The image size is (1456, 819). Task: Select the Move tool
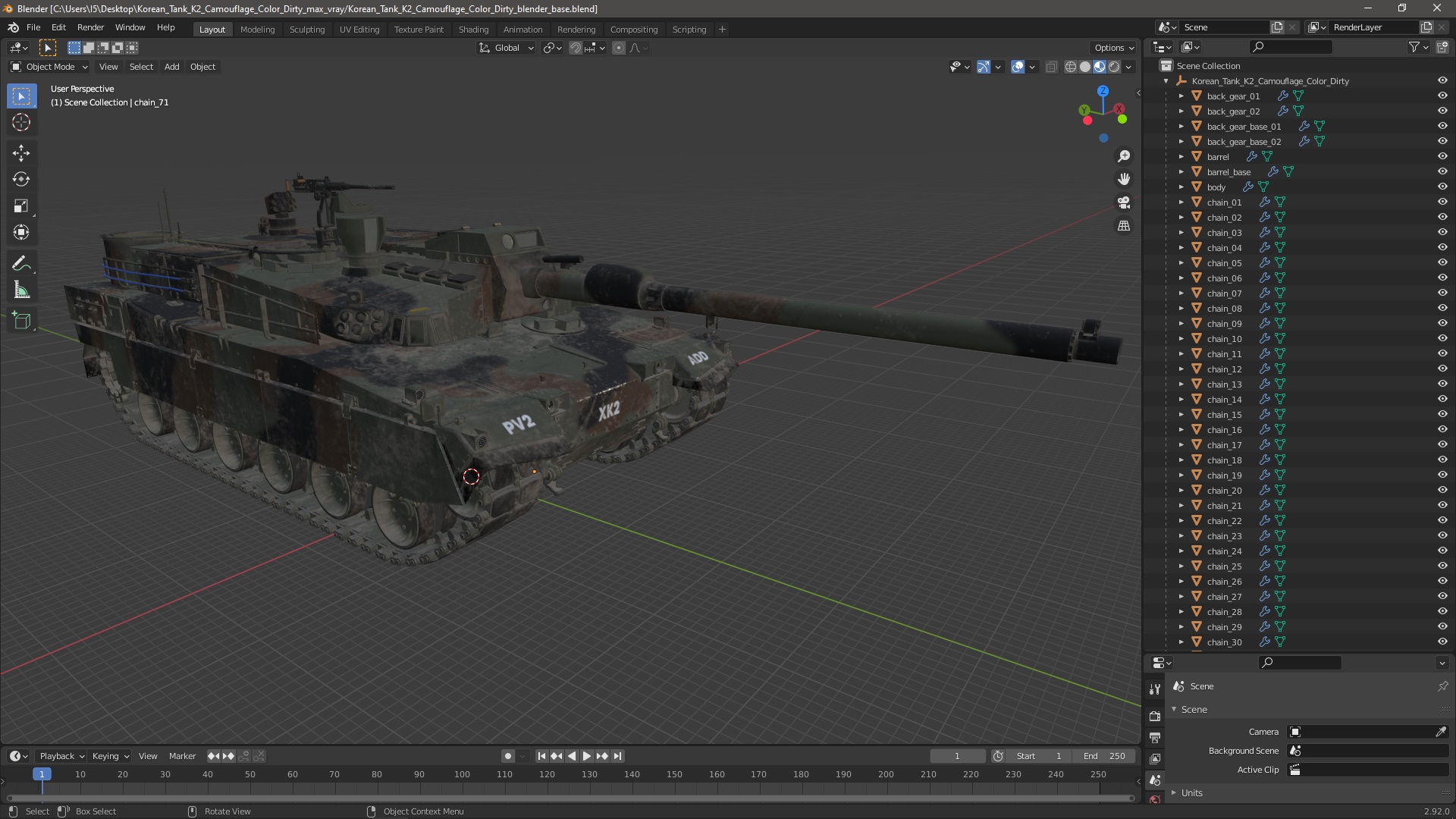click(x=21, y=153)
